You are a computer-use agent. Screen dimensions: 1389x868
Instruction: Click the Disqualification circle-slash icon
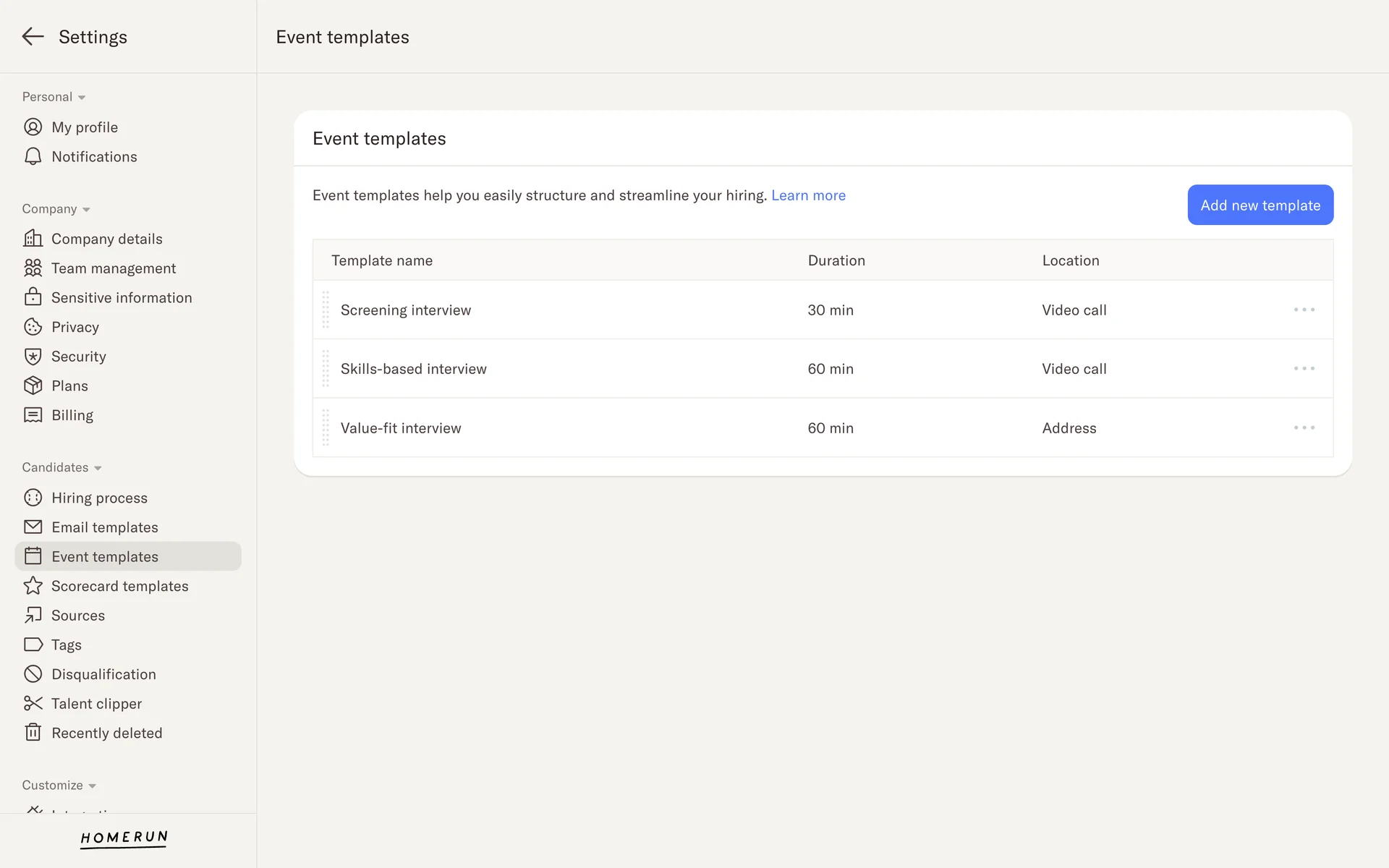pos(33,674)
